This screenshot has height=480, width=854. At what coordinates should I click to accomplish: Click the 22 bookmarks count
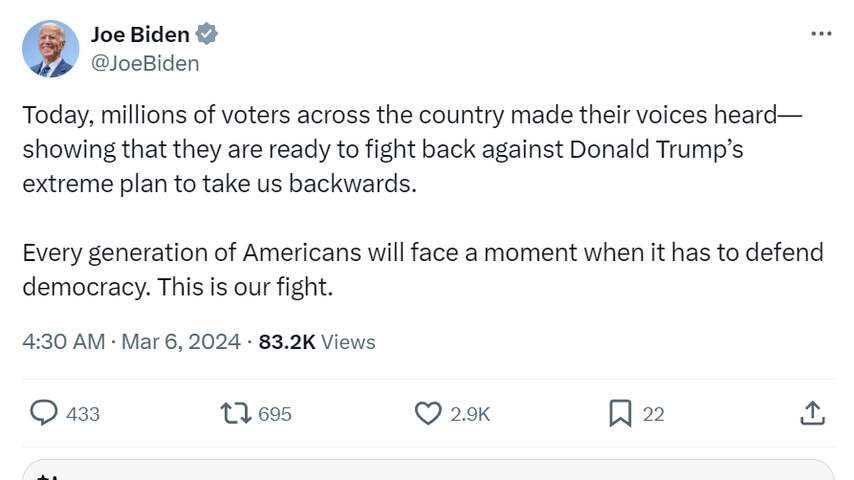[x=653, y=414]
